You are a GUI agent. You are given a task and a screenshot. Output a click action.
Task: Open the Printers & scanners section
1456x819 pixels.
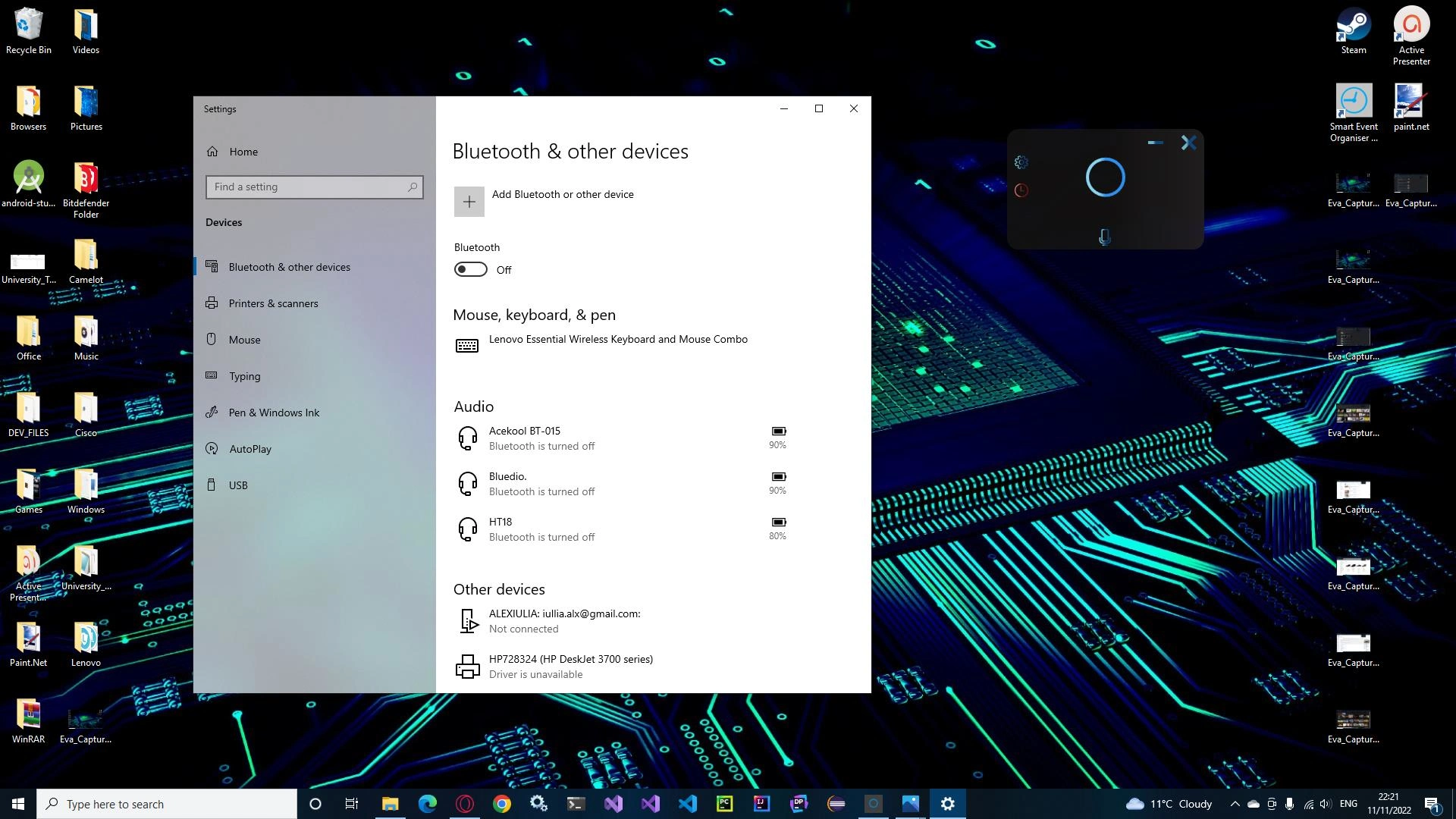(x=315, y=303)
